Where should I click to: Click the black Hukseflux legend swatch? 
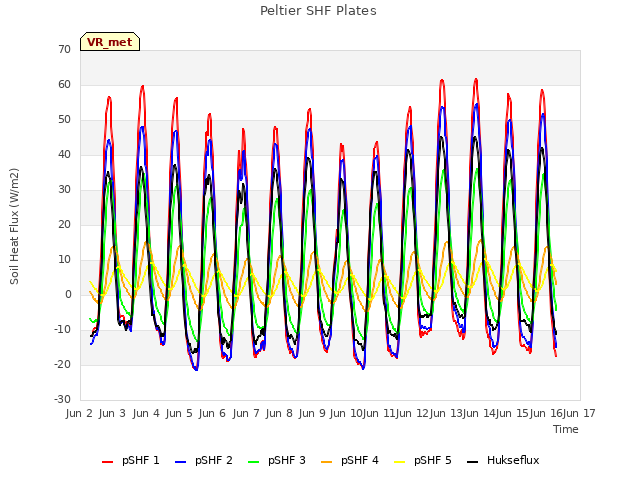point(473,462)
